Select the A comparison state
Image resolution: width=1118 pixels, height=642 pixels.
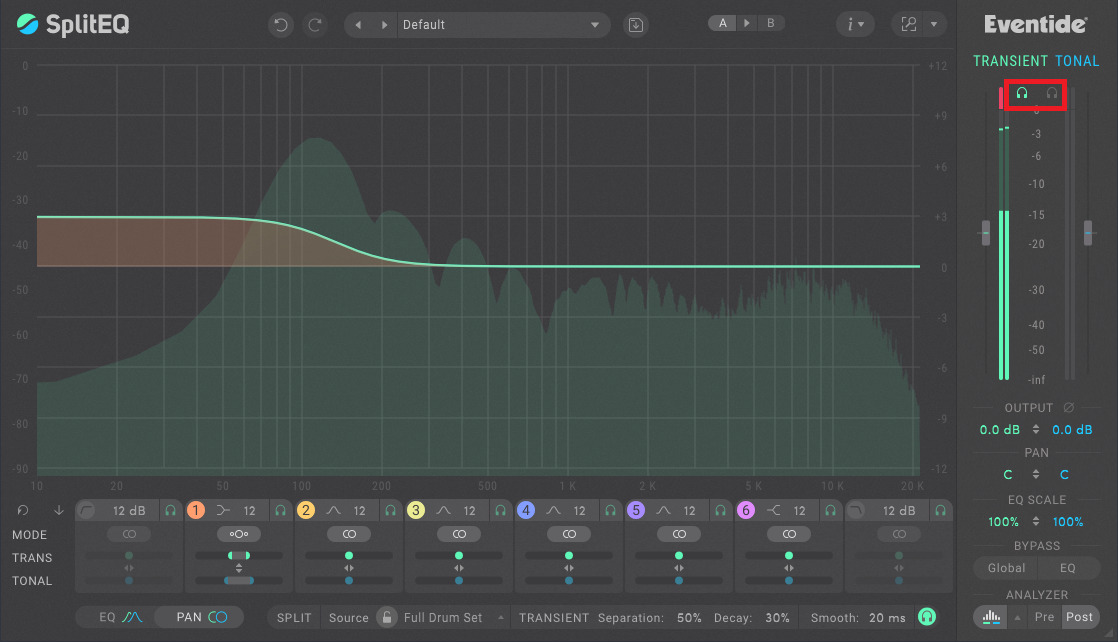[722, 23]
